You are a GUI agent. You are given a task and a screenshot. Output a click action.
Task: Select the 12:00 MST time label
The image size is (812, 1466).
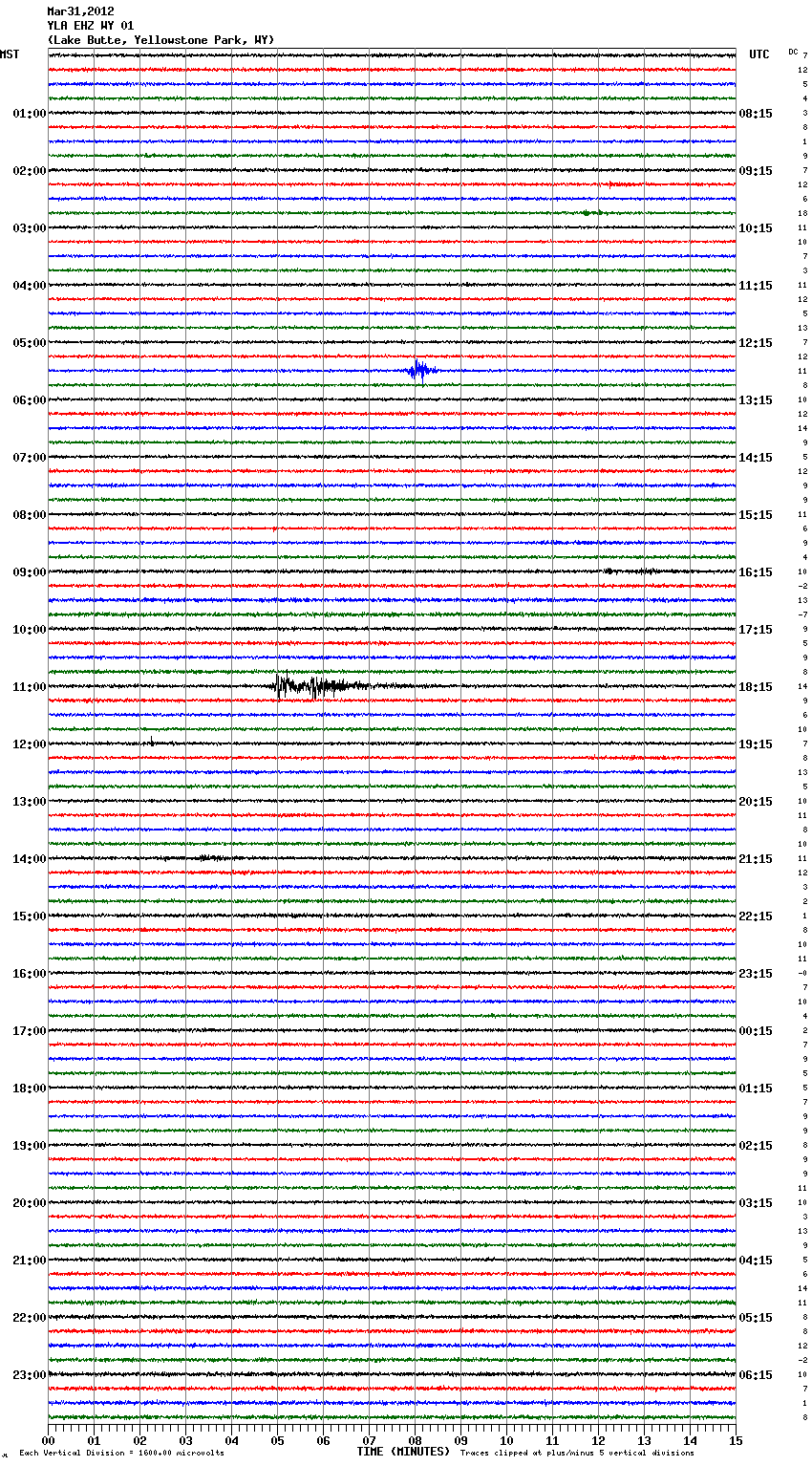30,744
